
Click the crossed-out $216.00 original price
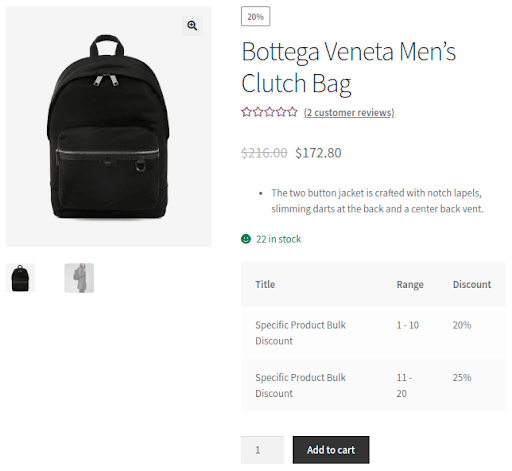(264, 153)
